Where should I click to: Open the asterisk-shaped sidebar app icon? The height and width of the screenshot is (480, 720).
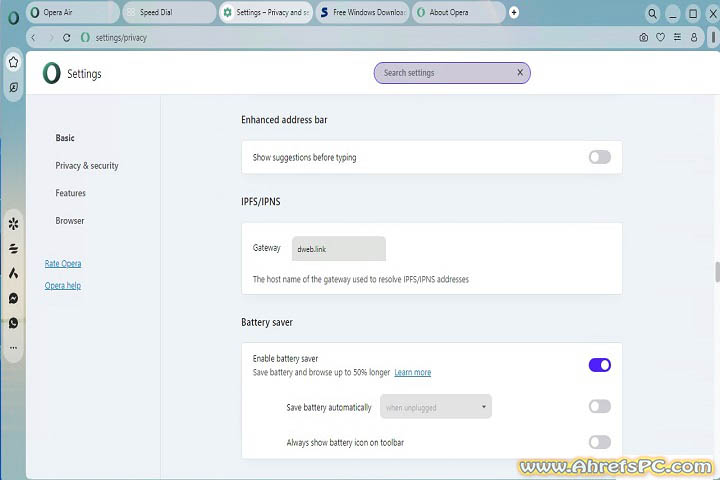(x=13, y=224)
